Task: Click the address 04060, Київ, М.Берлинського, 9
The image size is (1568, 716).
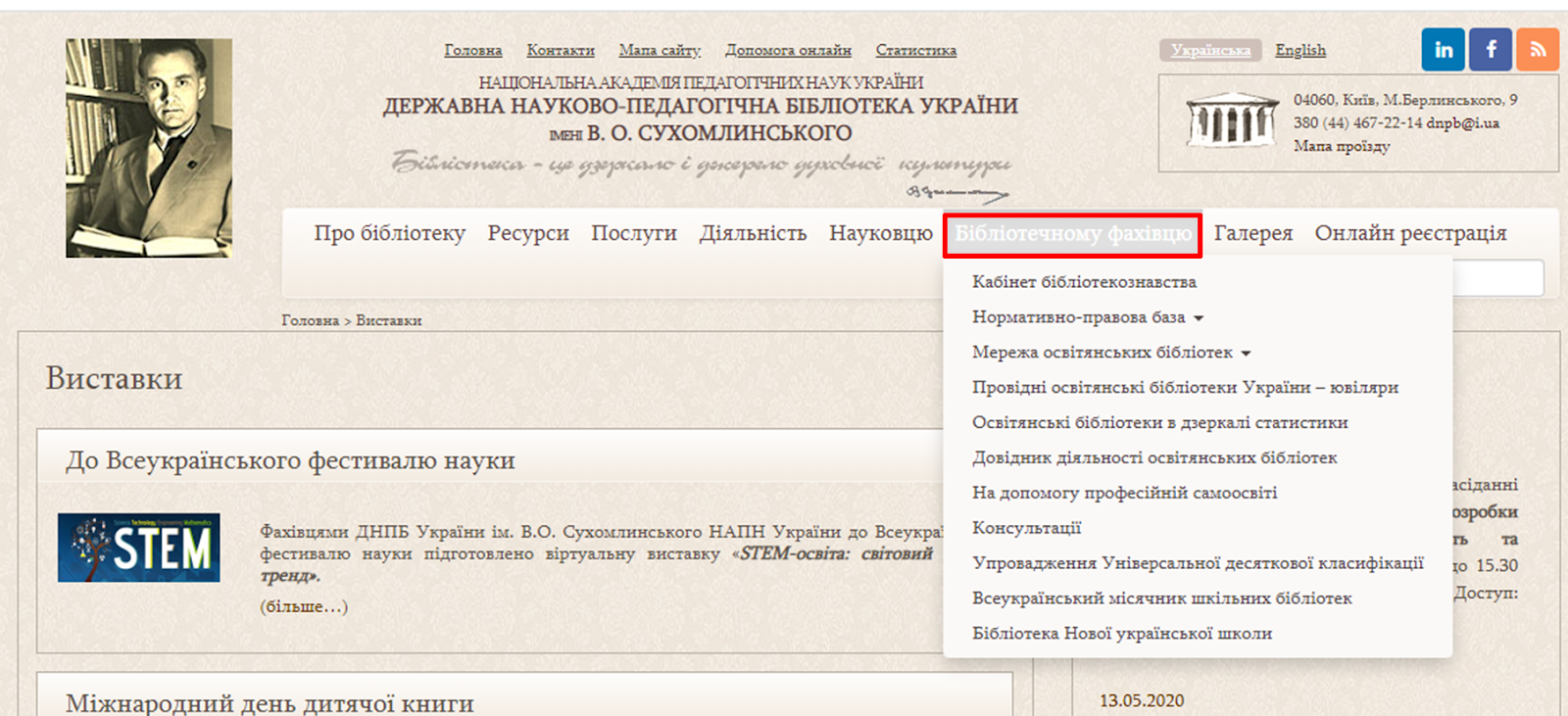Action: point(1405,100)
